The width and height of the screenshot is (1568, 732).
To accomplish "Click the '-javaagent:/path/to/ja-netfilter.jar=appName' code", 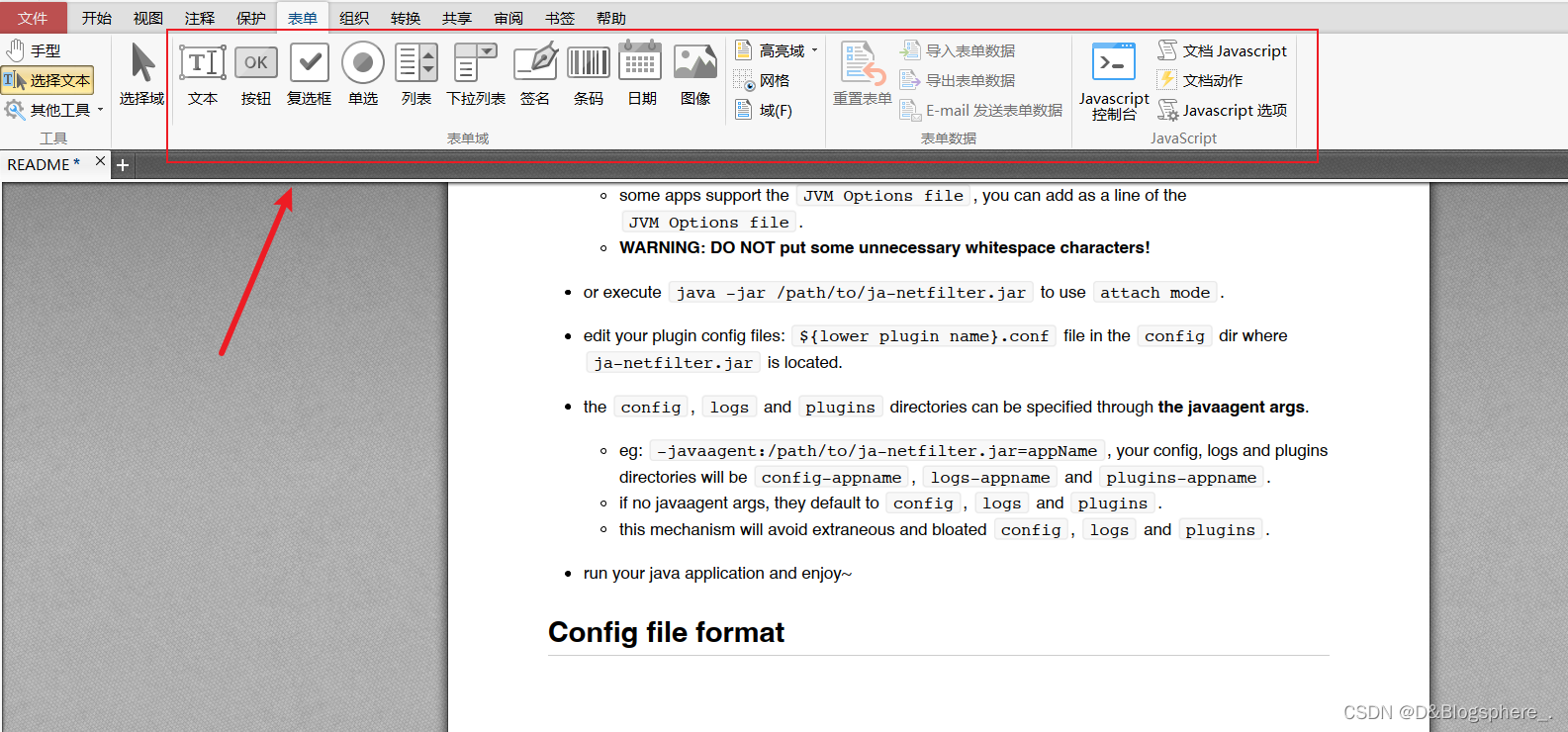I will coord(877,451).
